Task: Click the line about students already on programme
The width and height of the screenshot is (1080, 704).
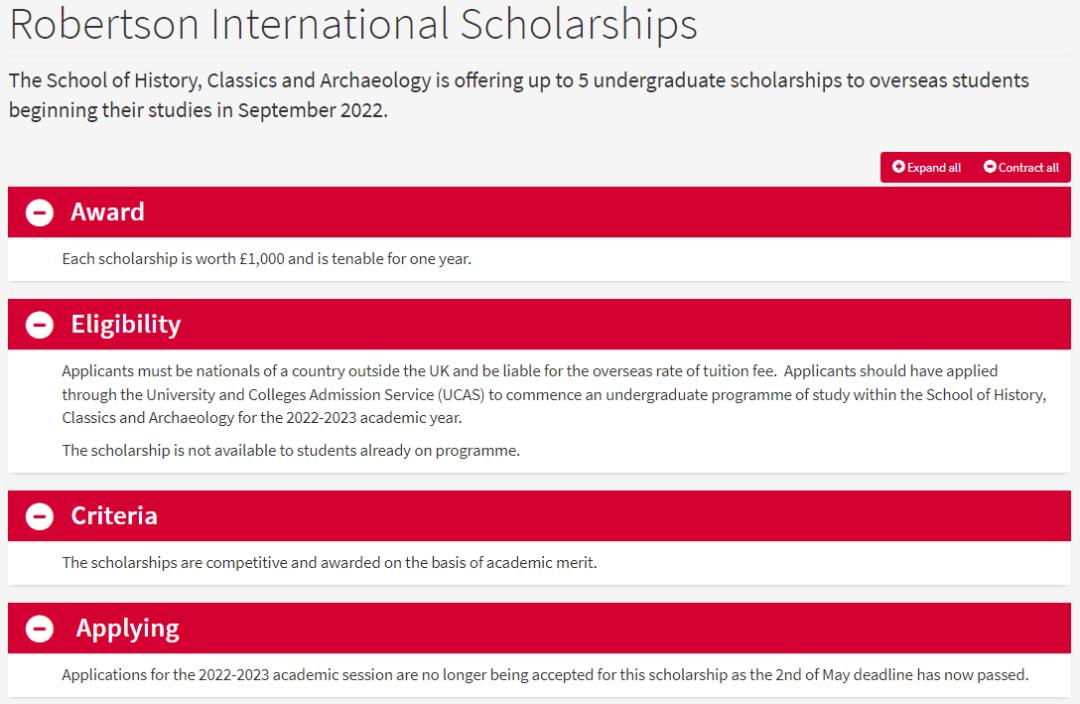Action: pyautogui.click(x=290, y=450)
